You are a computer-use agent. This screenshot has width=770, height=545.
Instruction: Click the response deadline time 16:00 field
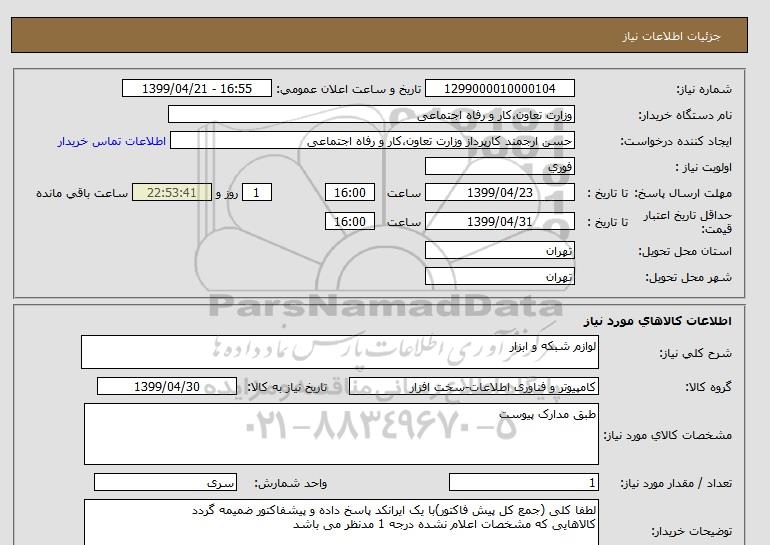pos(350,192)
